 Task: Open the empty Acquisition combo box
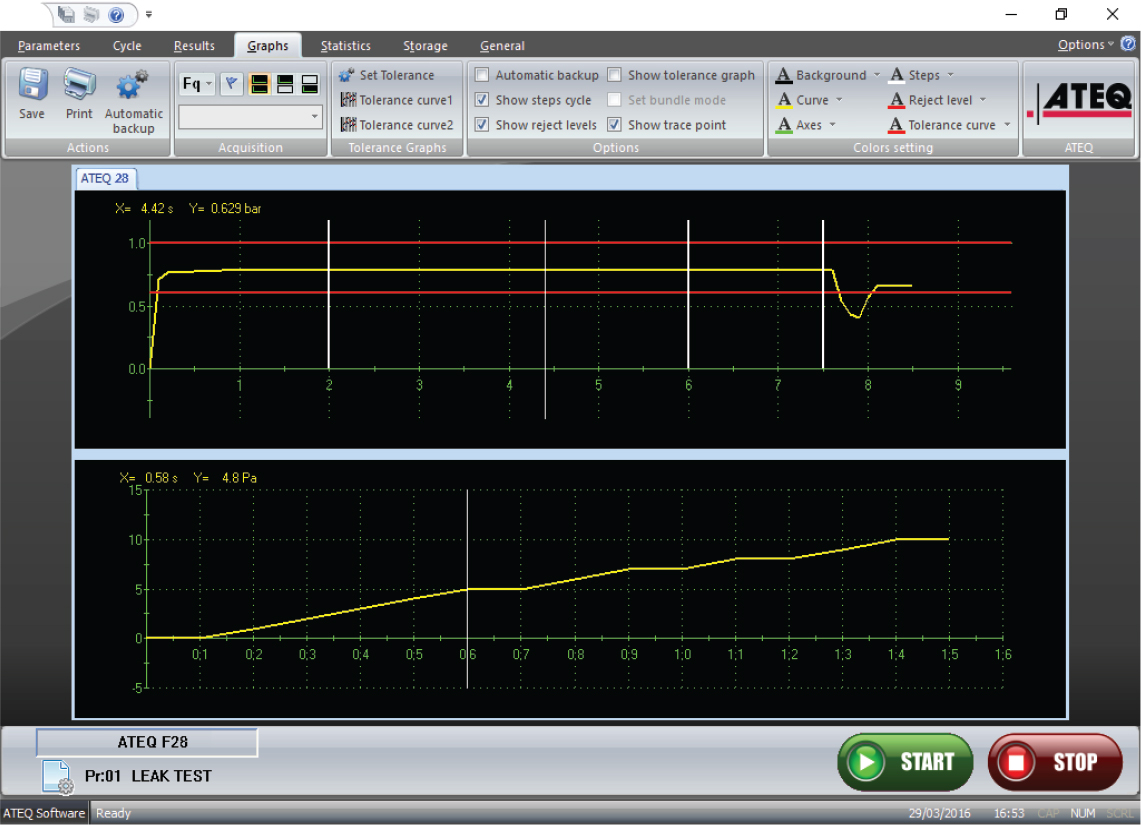point(250,117)
